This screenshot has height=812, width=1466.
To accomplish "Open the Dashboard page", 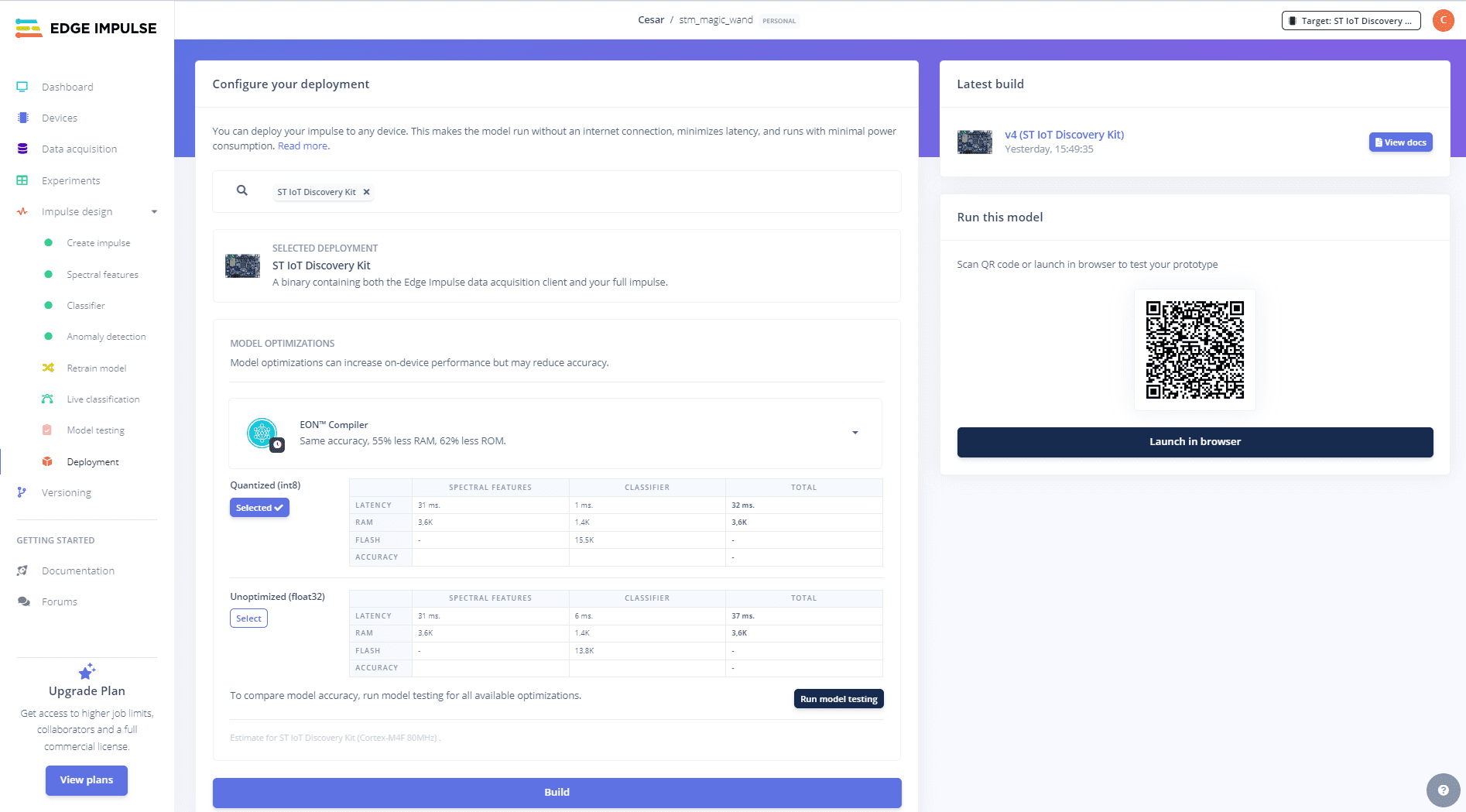I will click(x=67, y=87).
